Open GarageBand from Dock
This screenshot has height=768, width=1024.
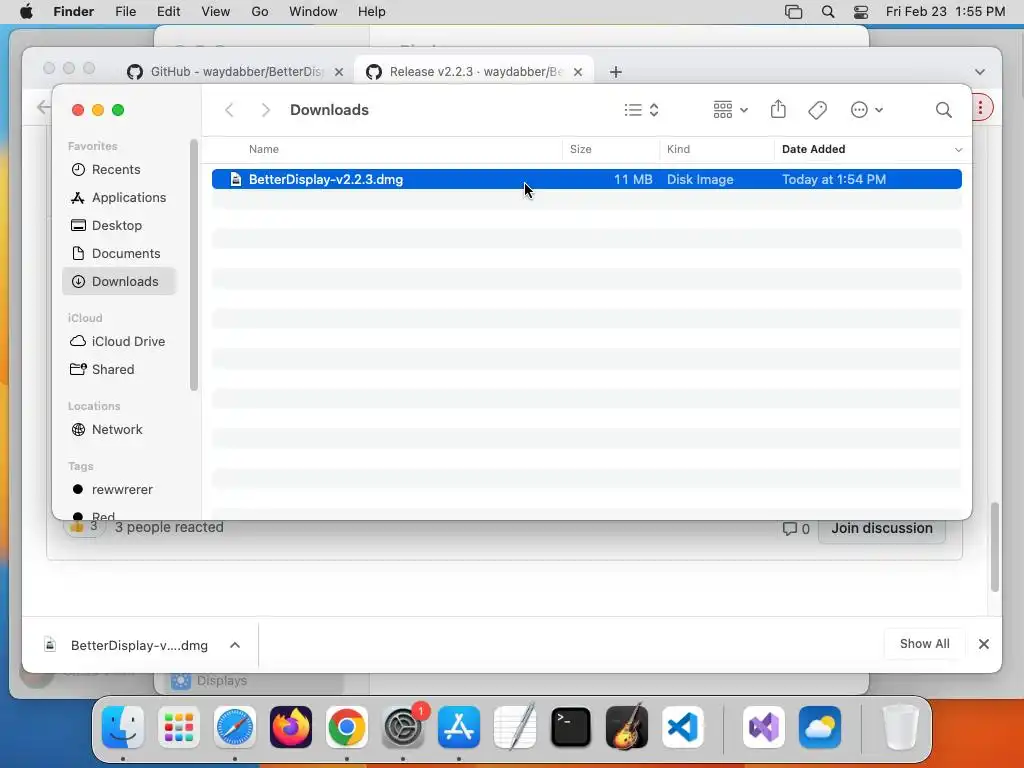point(627,727)
